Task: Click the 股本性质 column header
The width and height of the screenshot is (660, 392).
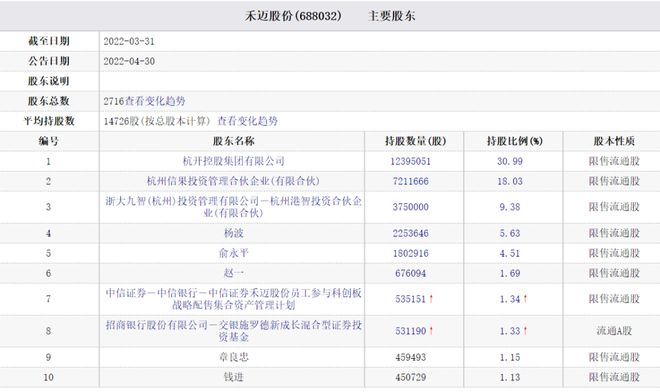Action: [614, 141]
